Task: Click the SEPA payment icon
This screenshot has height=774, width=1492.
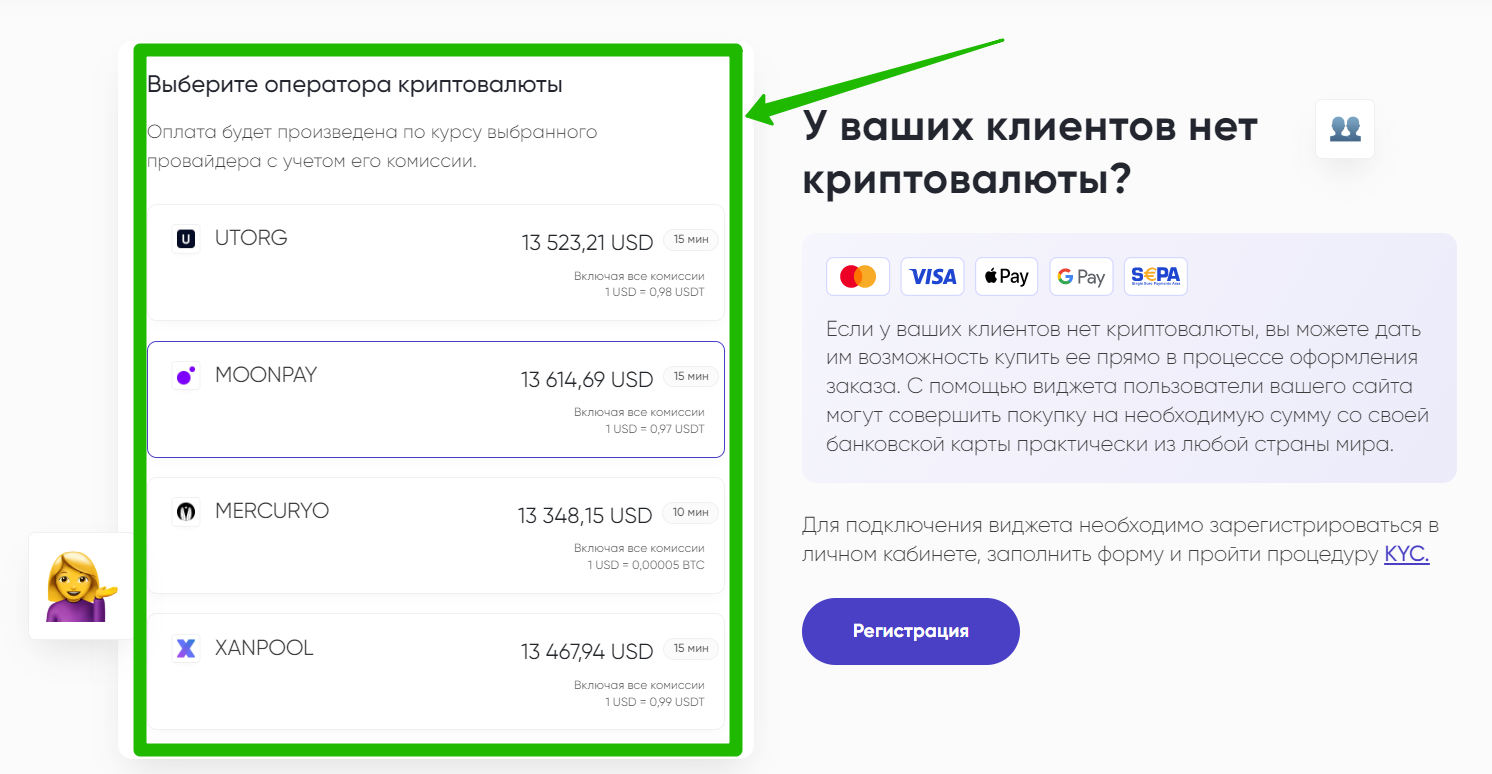Action: tap(1156, 277)
